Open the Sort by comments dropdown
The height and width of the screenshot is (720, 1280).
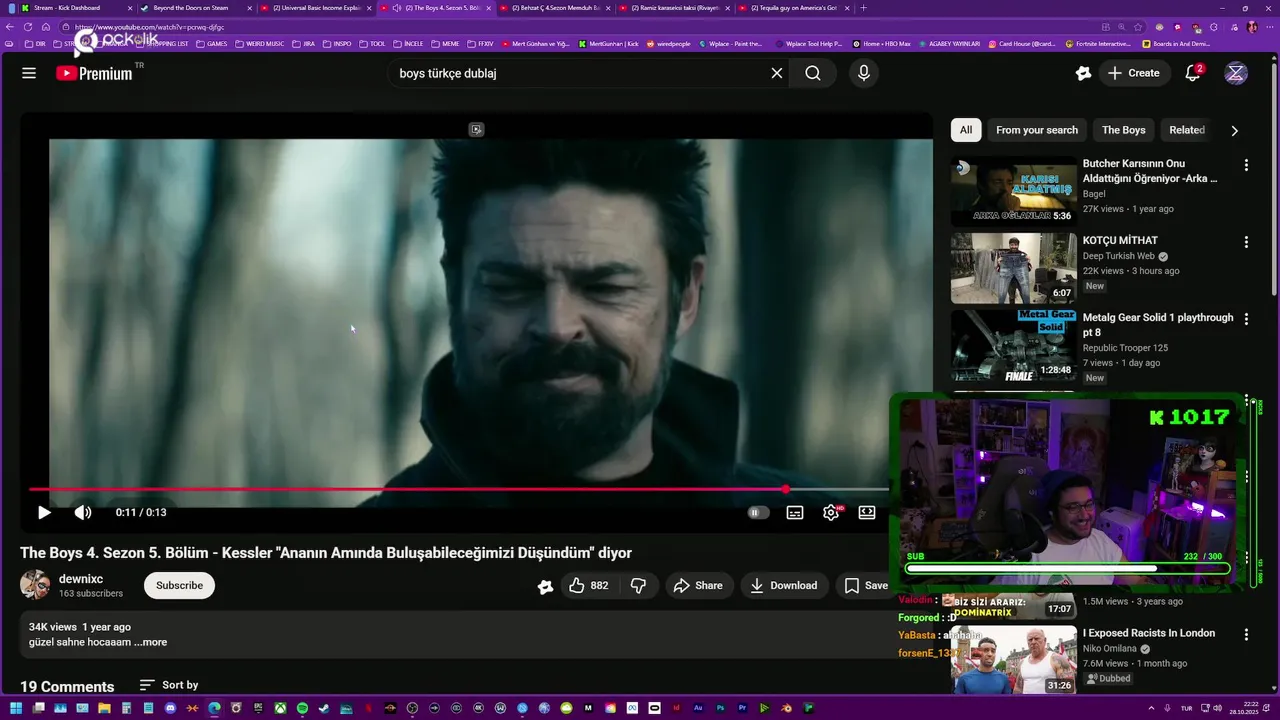point(169,685)
